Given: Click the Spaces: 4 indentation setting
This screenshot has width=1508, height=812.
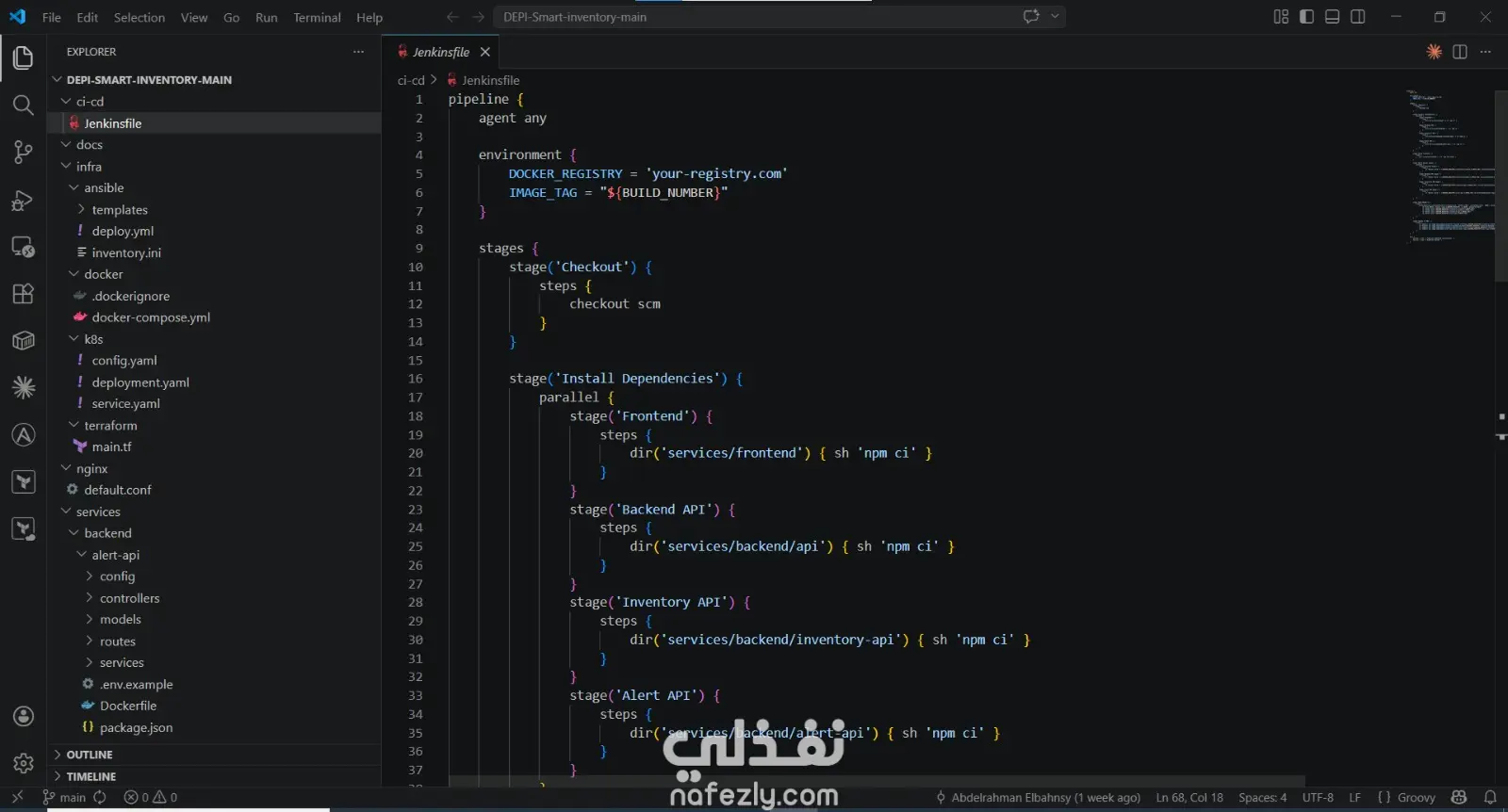Looking at the screenshot, I should pos(1263,798).
